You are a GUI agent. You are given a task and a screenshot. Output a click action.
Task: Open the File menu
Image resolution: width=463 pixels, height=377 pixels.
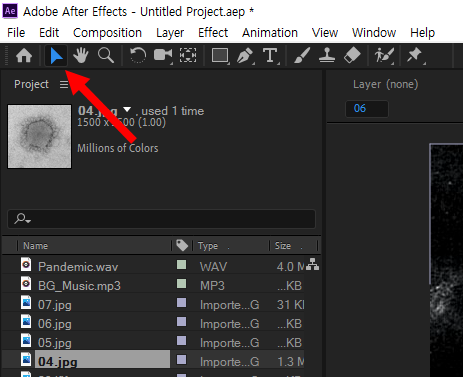16,33
